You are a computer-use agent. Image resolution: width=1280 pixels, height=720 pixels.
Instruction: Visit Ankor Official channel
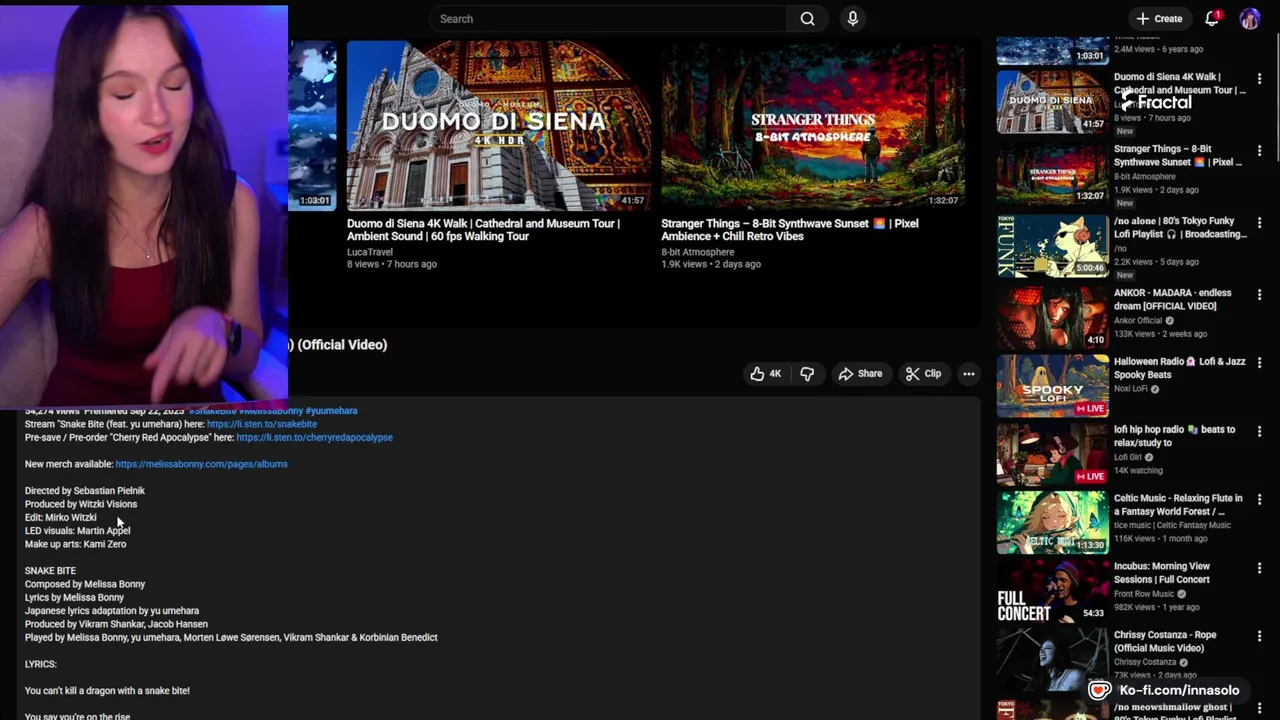pos(1138,321)
